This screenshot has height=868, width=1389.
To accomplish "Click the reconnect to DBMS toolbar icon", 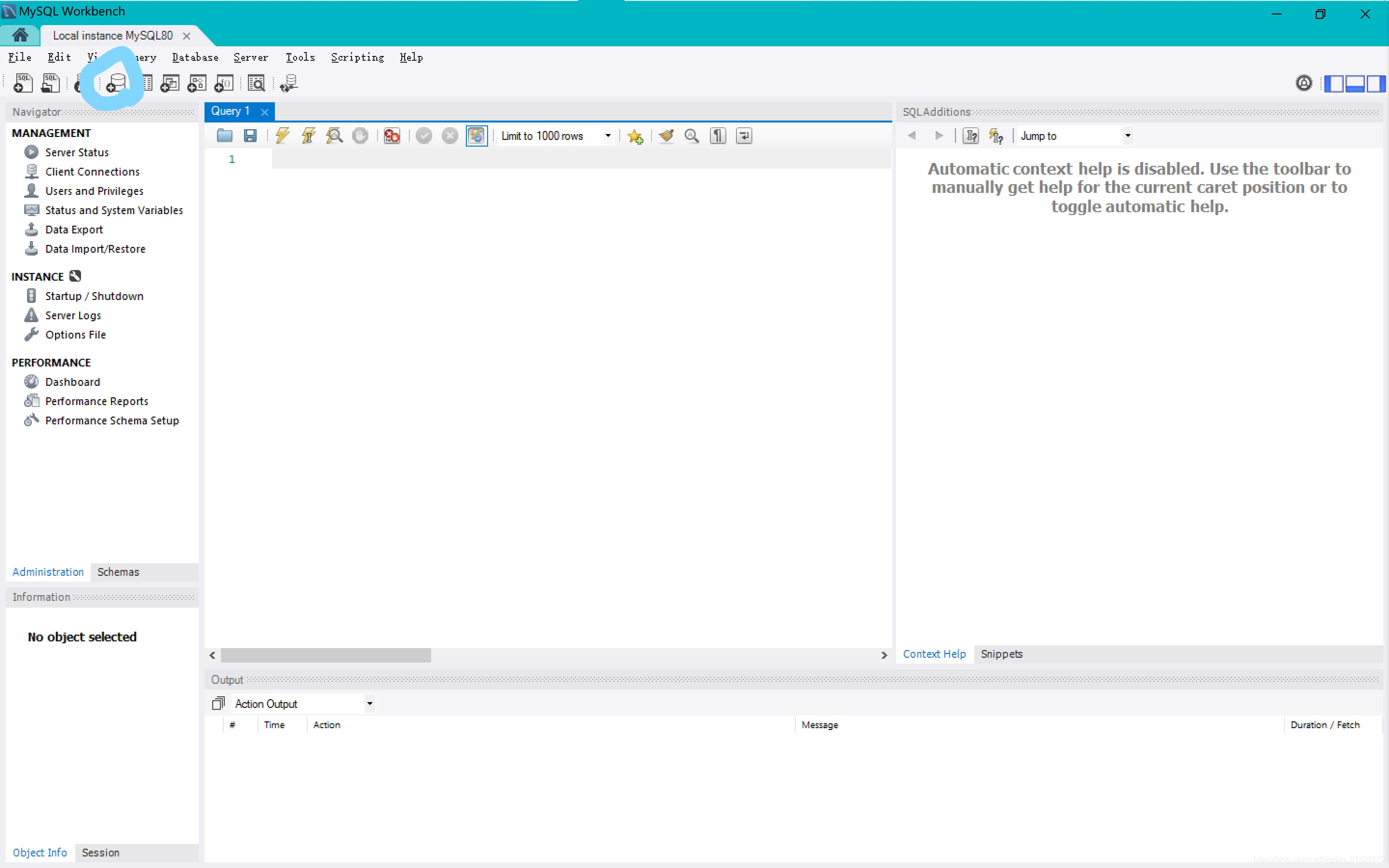I will [289, 84].
